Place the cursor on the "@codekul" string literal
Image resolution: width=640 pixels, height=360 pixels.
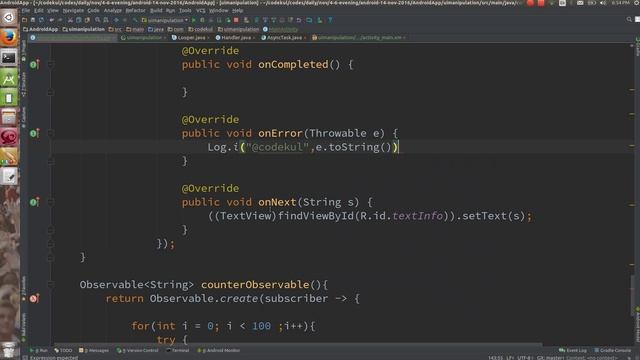click(x=277, y=147)
